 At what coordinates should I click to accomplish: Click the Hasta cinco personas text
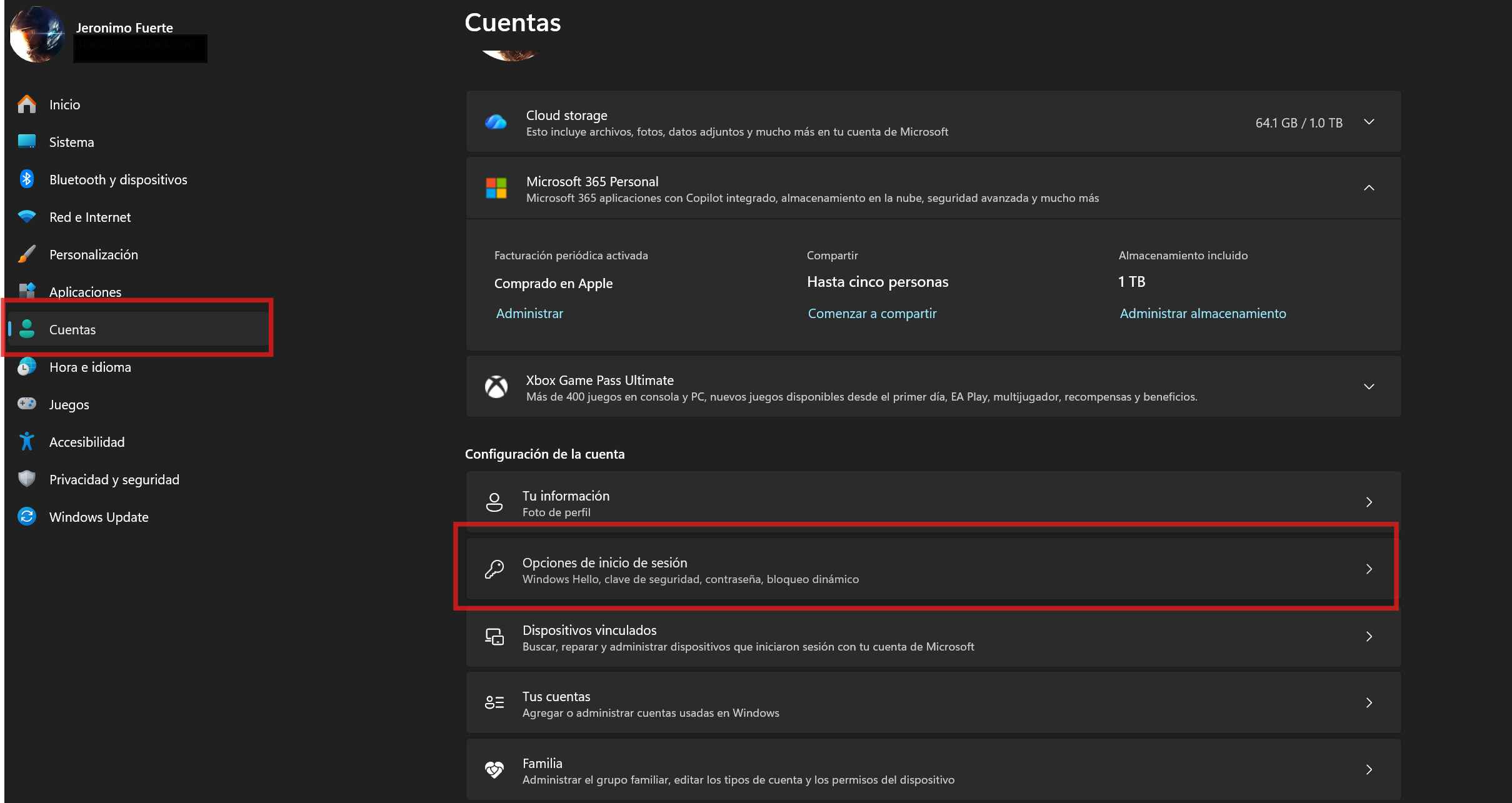pyautogui.click(x=878, y=282)
